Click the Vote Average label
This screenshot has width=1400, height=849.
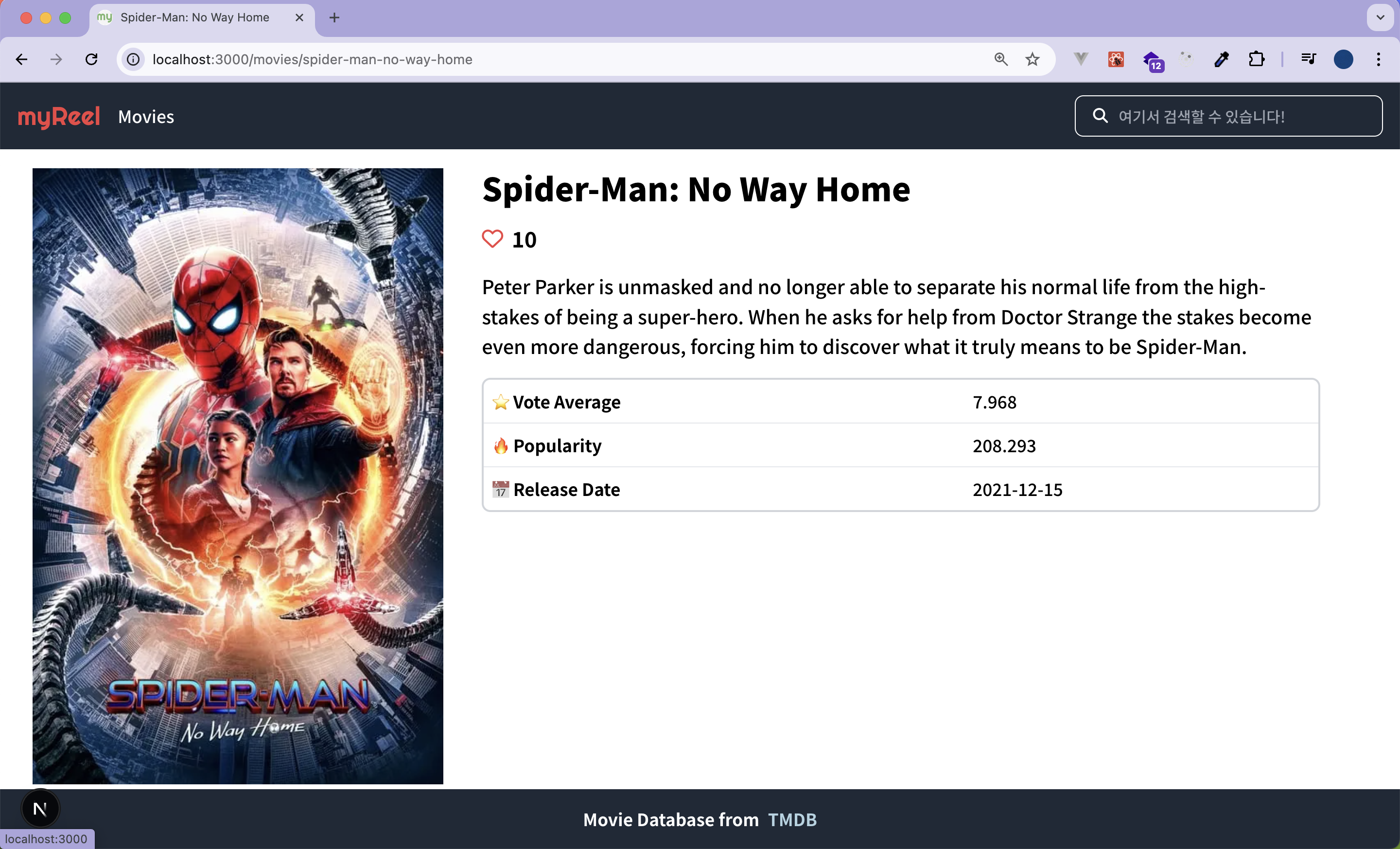coord(566,402)
